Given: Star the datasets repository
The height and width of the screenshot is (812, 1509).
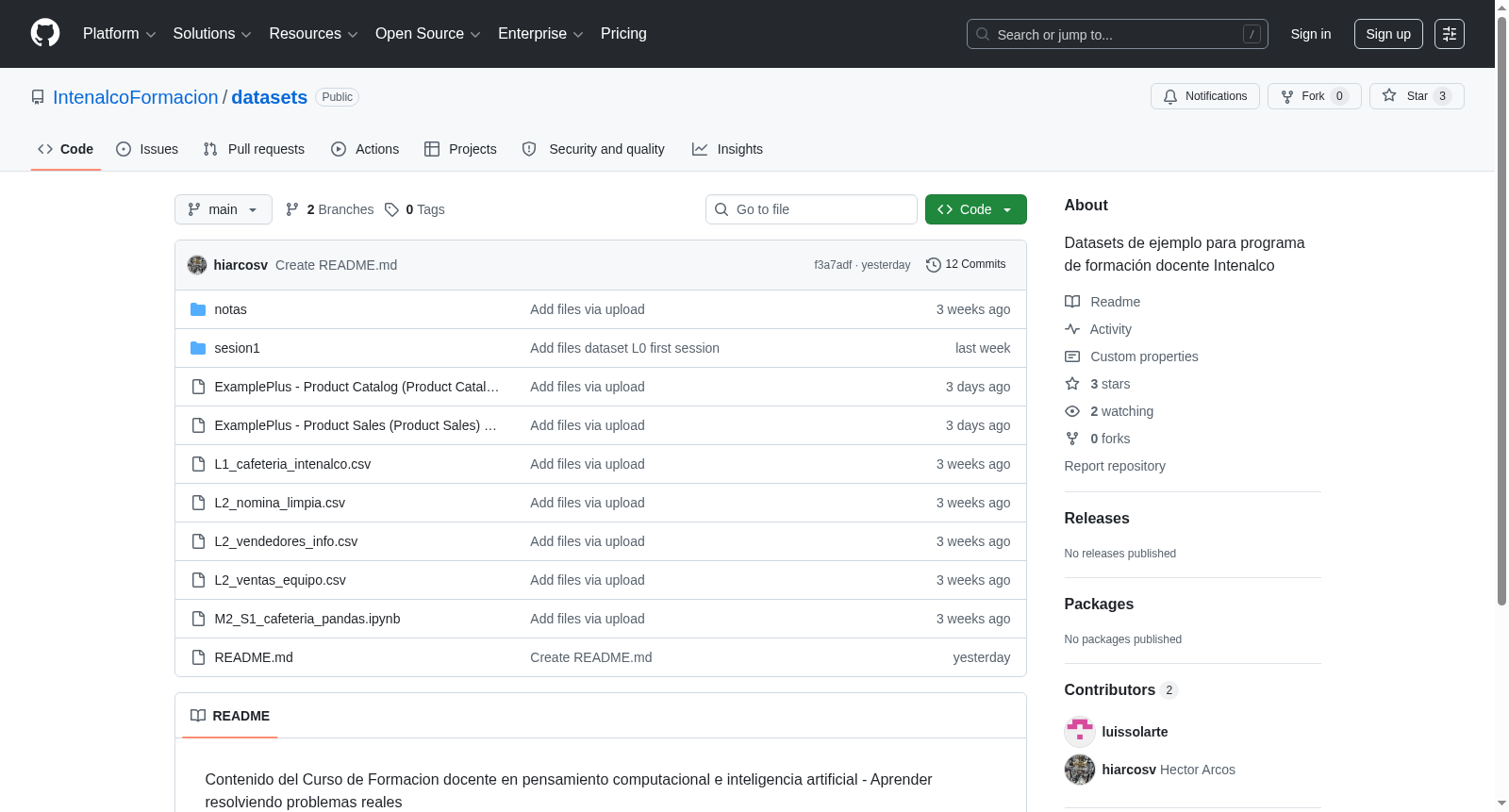Looking at the screenshot, I should click(1417, 96).
